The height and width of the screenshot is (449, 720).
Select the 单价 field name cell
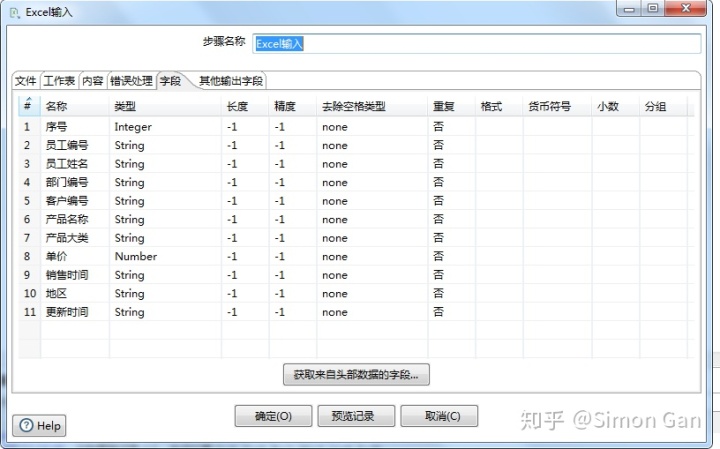pyautogui.click(x=75, y=256)
